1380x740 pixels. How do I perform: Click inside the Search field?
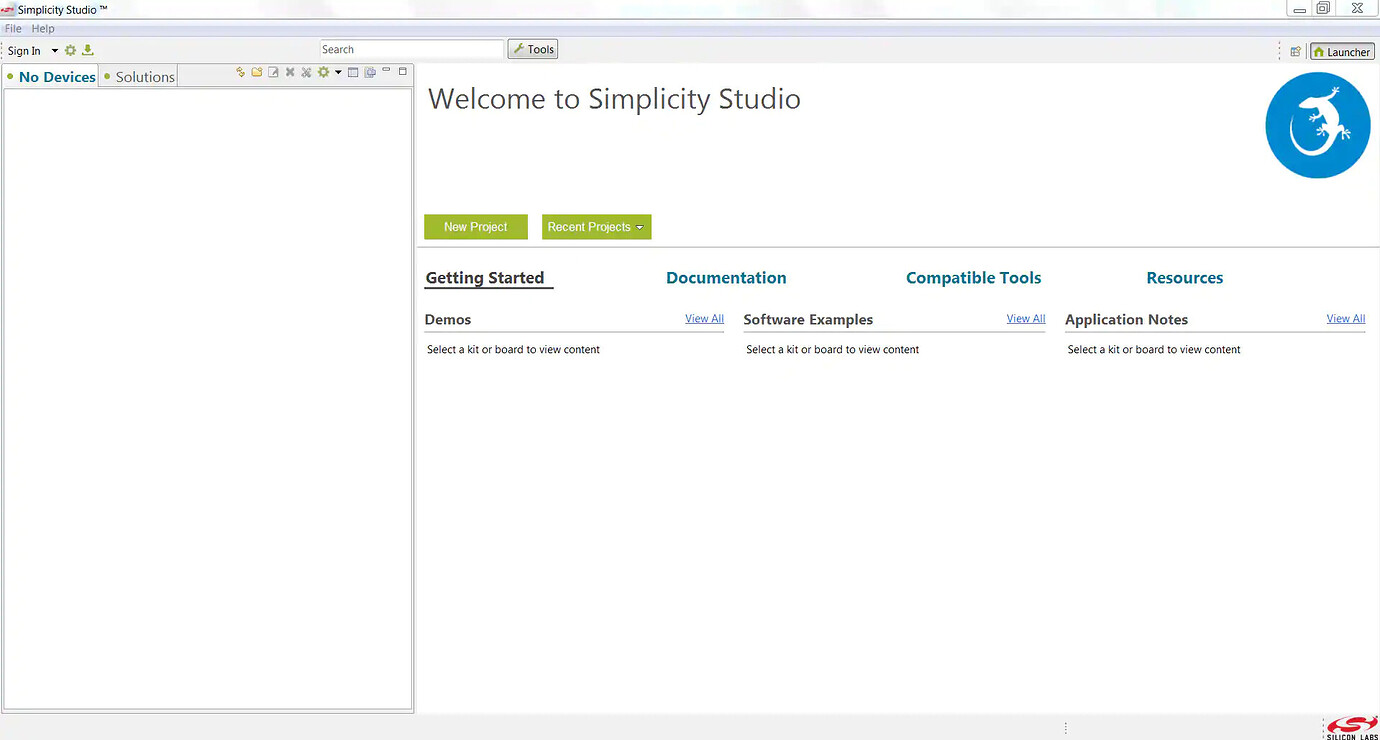[x=411, y=48]
